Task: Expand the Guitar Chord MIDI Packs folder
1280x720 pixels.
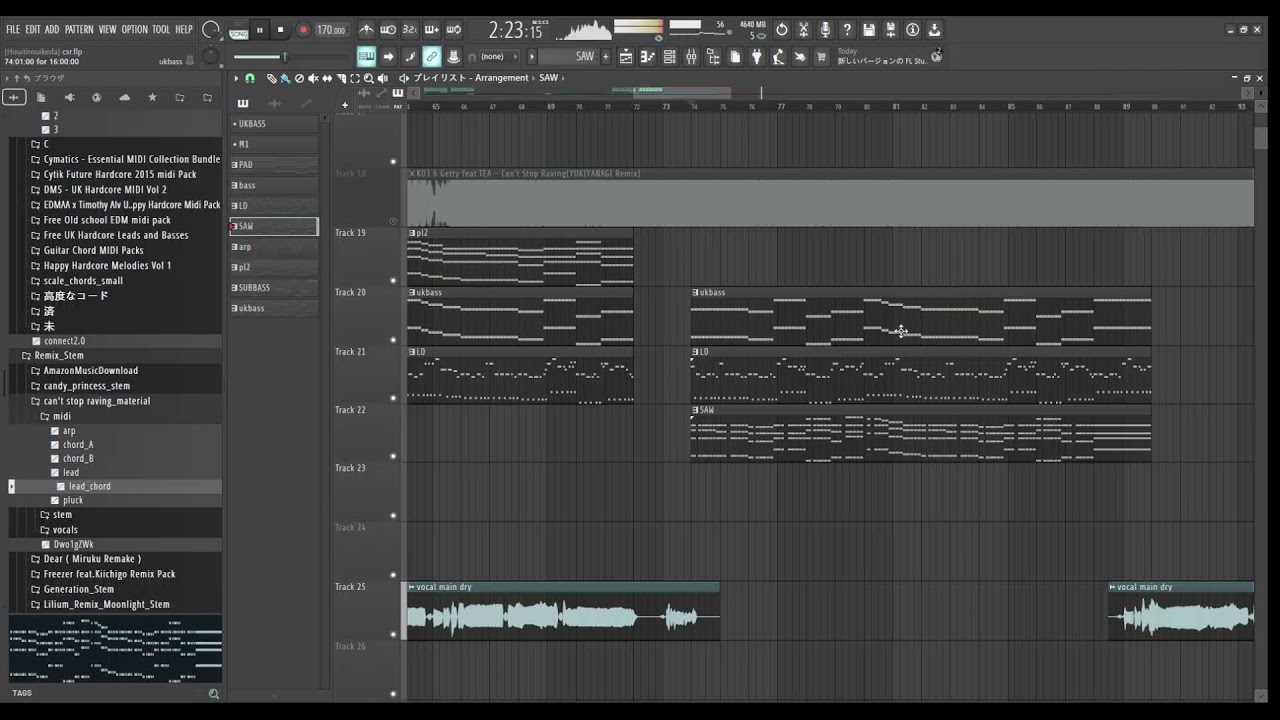Action: coord(93,250)
